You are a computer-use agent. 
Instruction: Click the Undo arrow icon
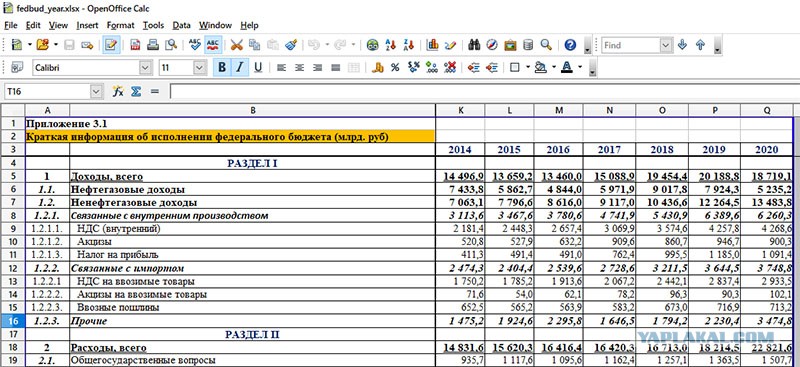pos(314,45)
